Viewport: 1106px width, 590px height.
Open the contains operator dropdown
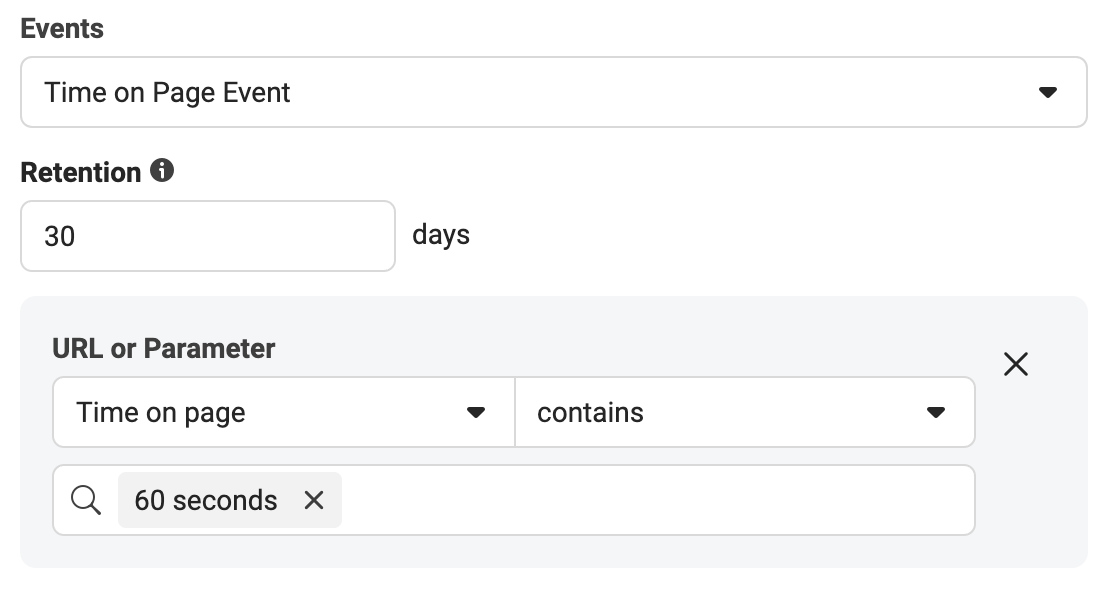745,412
